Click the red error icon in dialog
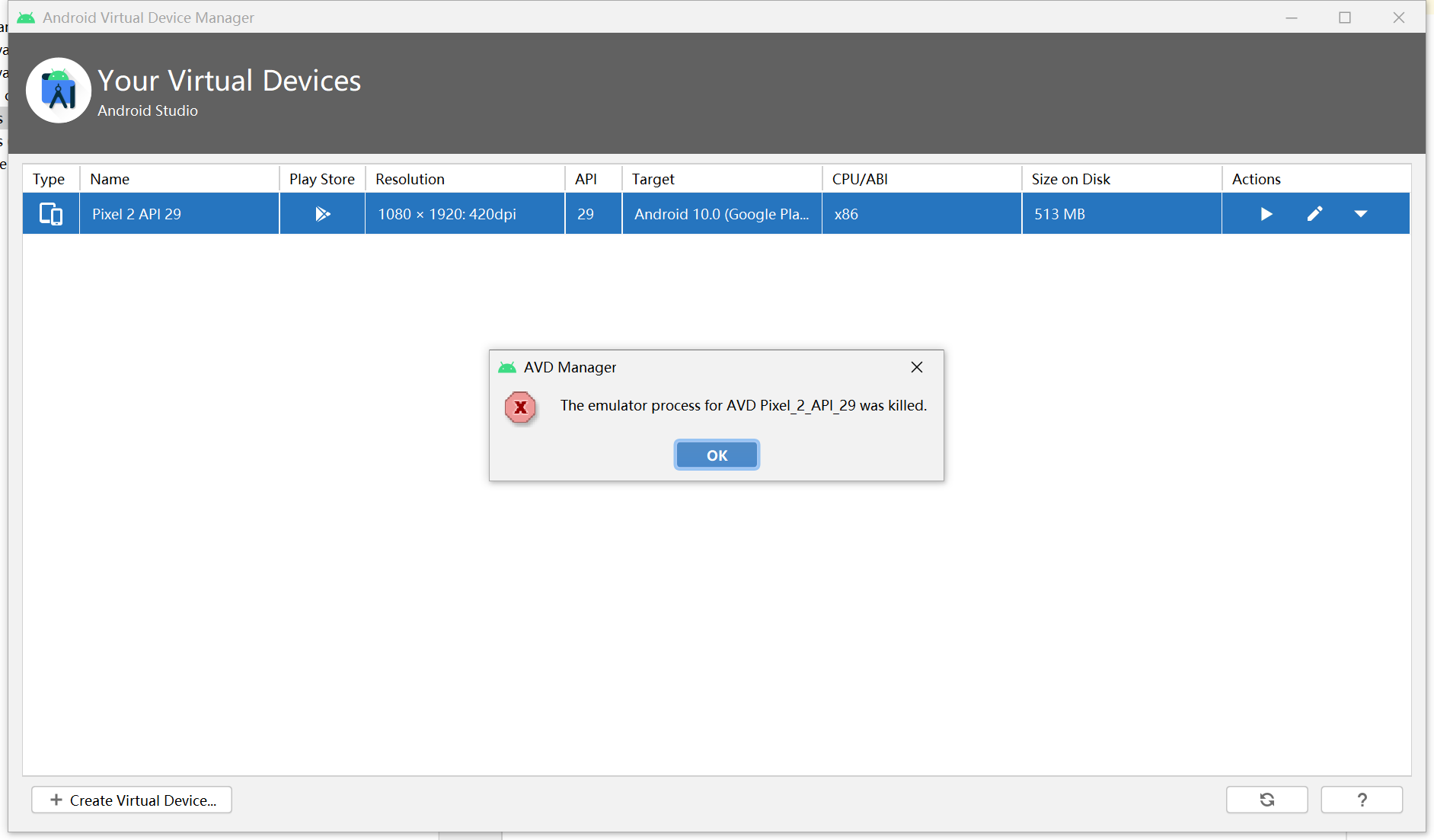This screenshot has height=840, width=1434. [520, 408]
